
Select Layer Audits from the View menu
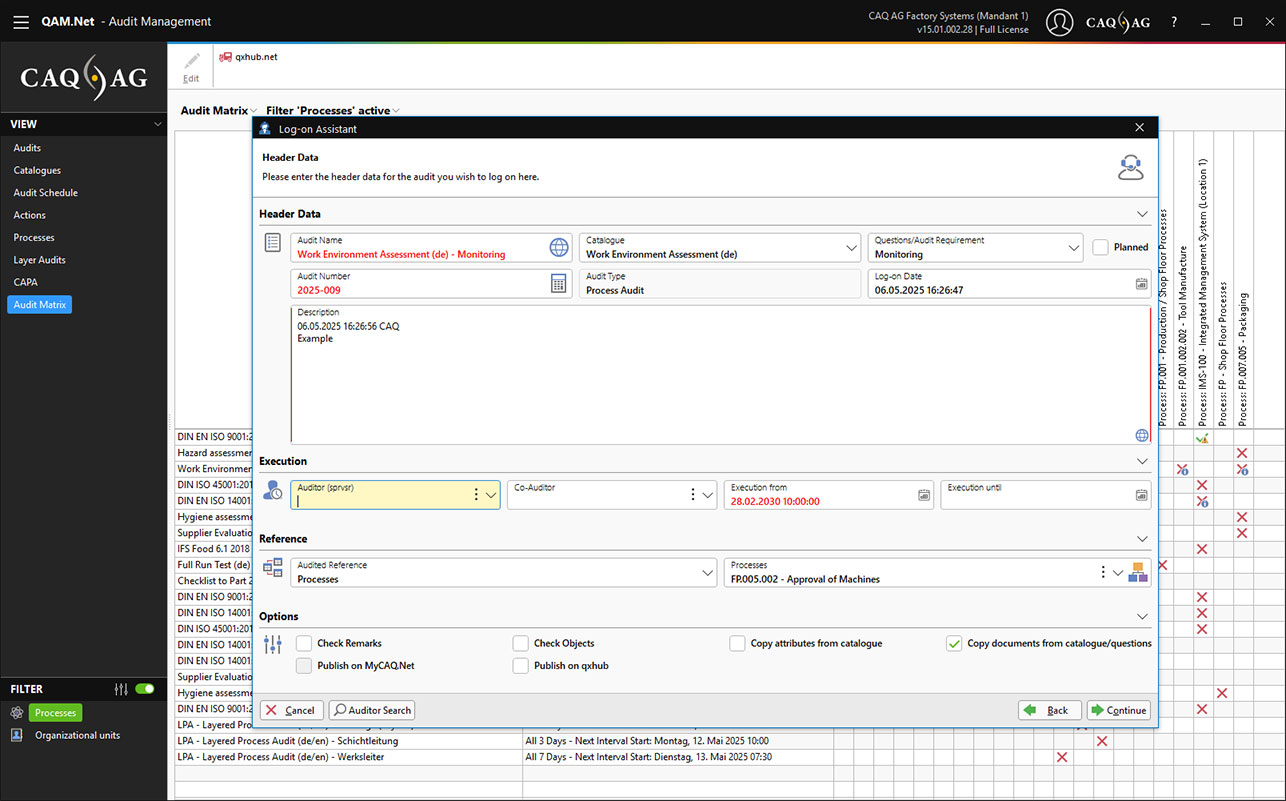(x=39, y=260)
